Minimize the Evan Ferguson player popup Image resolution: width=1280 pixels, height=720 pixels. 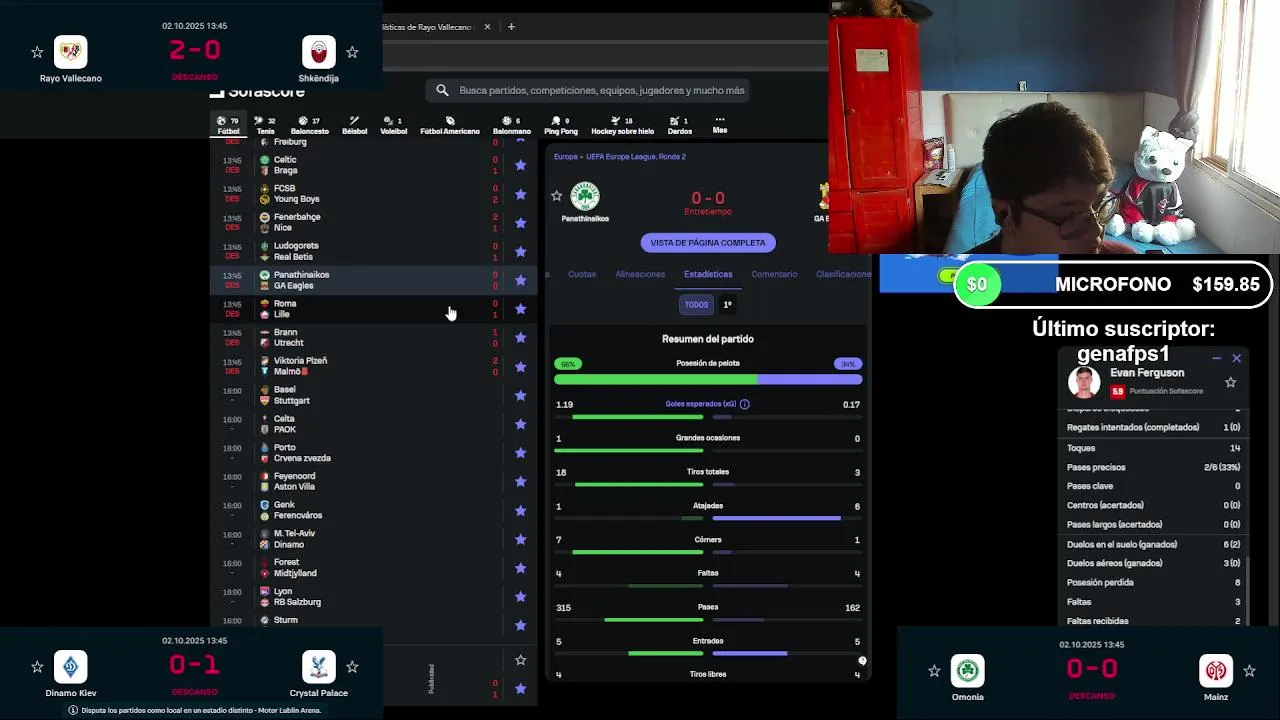tap(1216, 358)
